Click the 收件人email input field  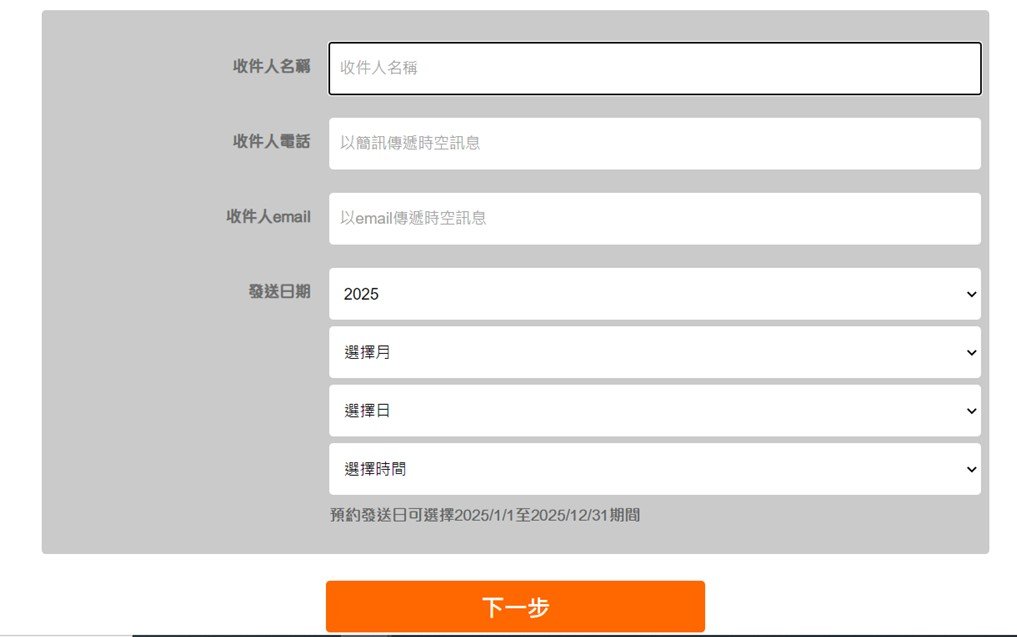click(654, 218)
